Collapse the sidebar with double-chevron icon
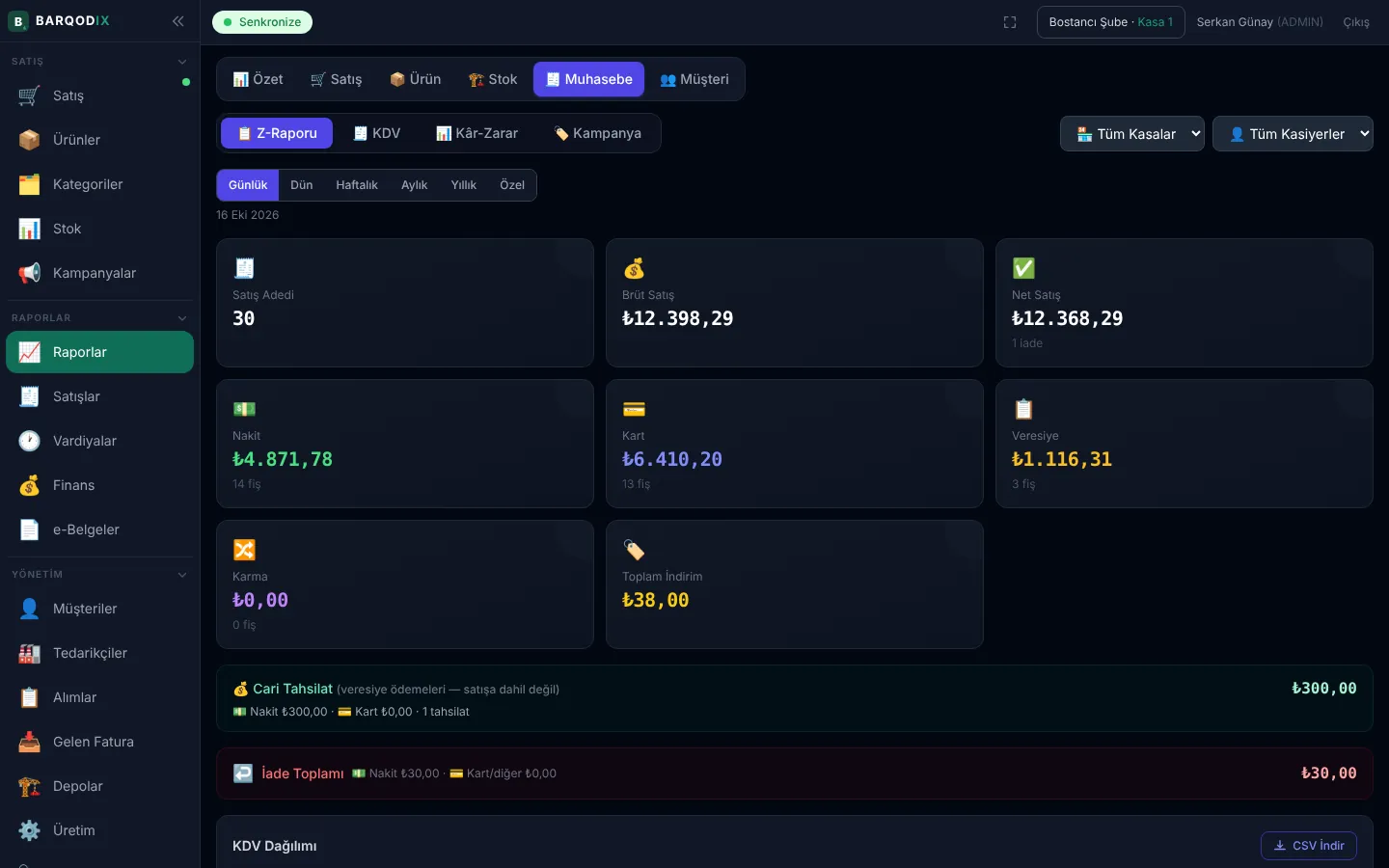The height and width of the screenshot is (868, 1389). tap(178, 21)
